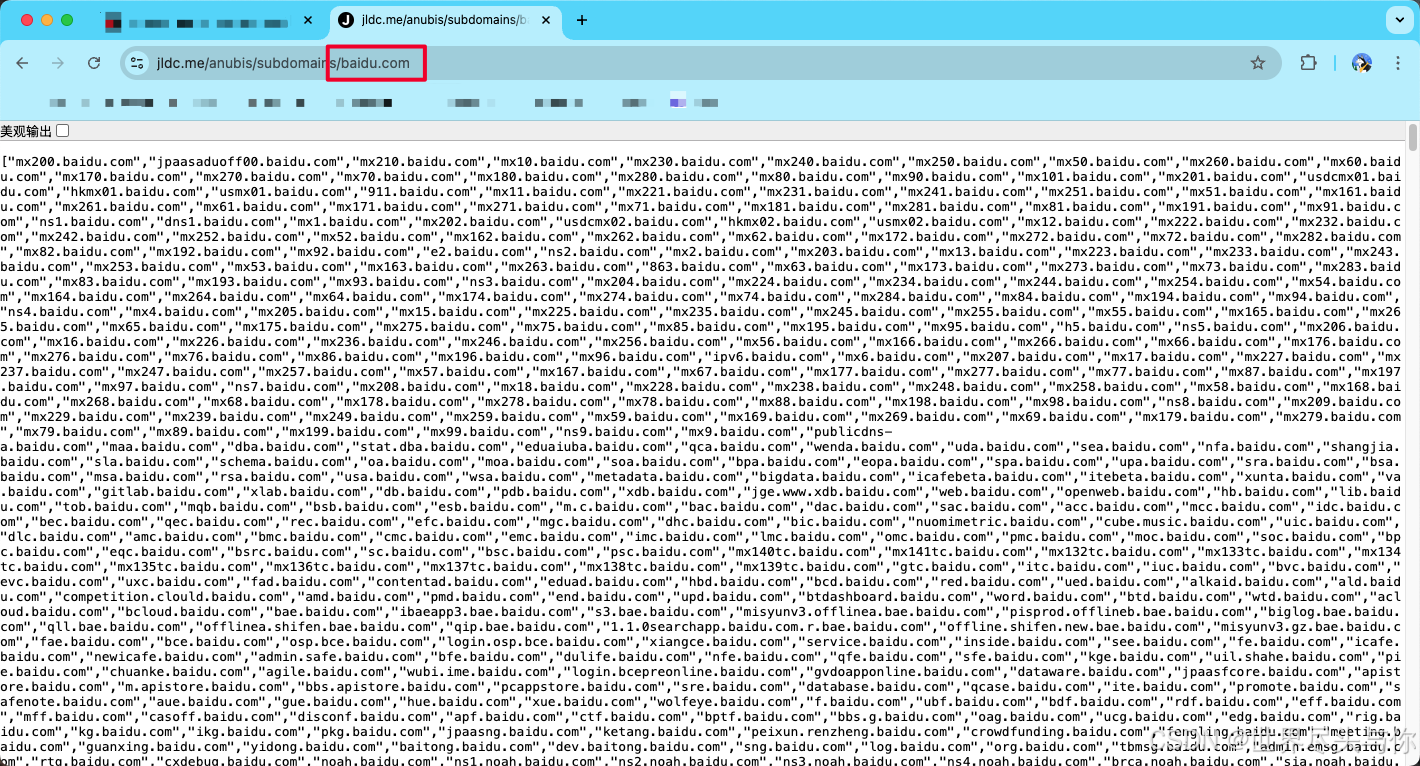Open the Chrome three-dot menu

coord(1398,63)
